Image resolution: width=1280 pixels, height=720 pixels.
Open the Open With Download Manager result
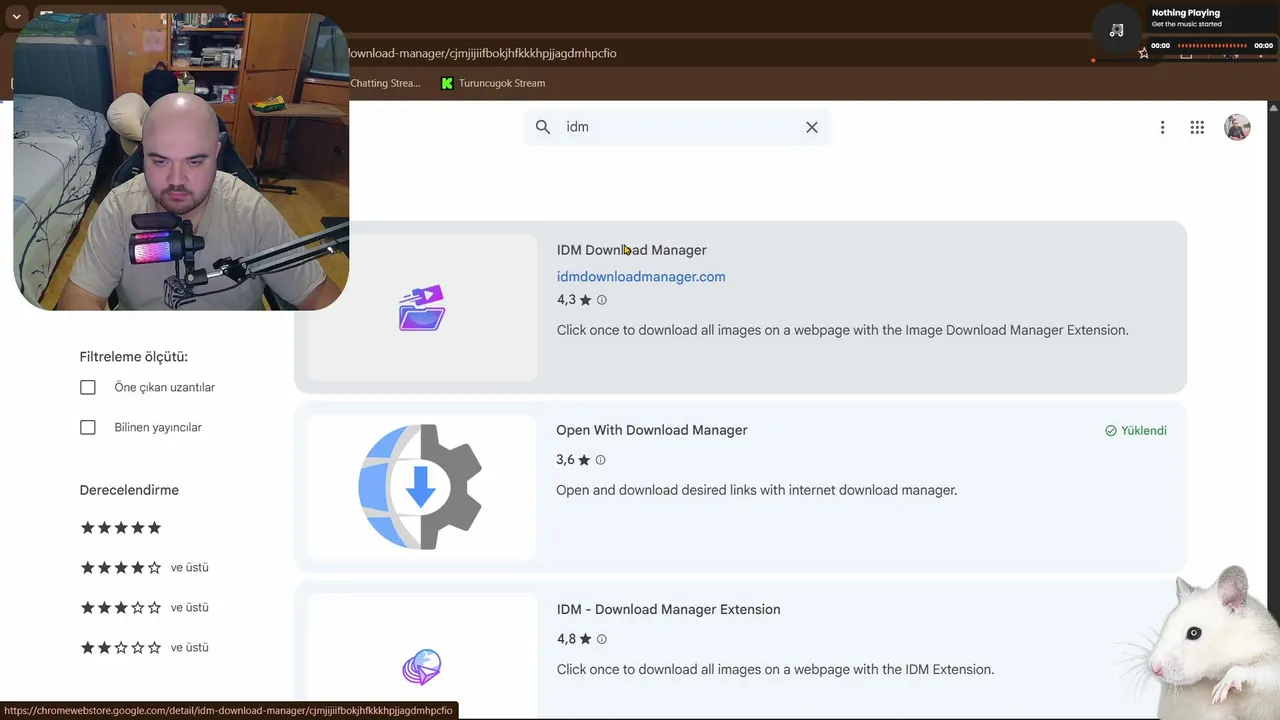coord(652,430)
